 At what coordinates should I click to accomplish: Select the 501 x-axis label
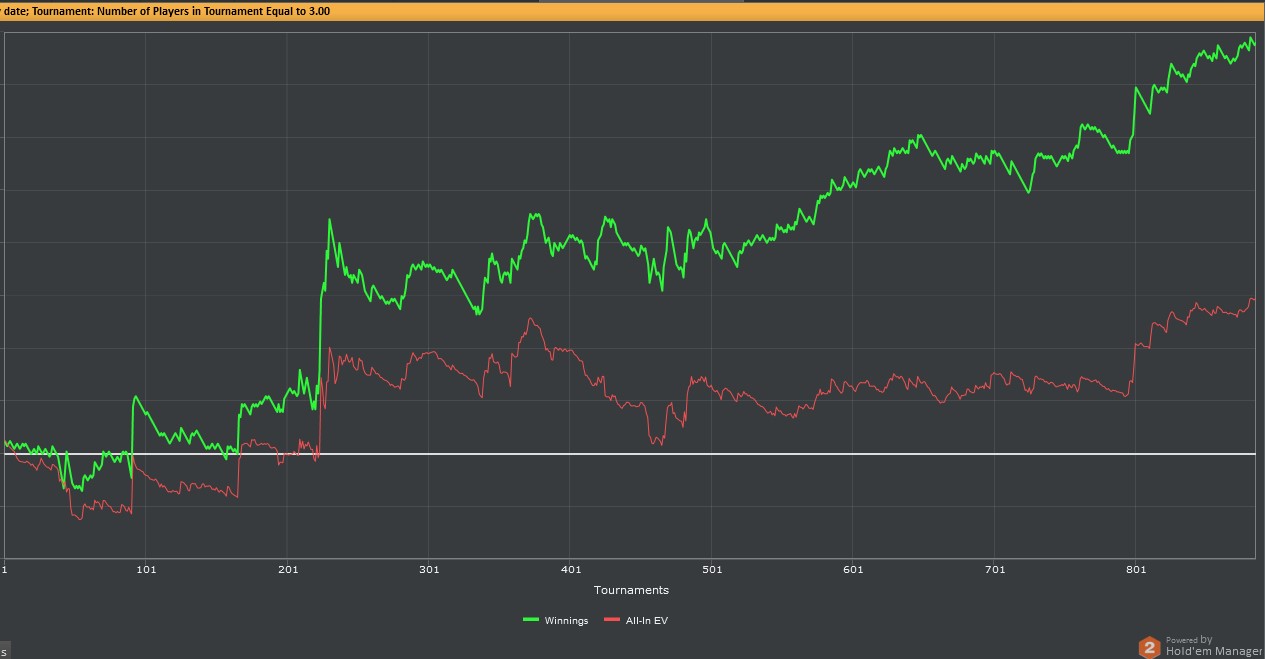(711, 570)
